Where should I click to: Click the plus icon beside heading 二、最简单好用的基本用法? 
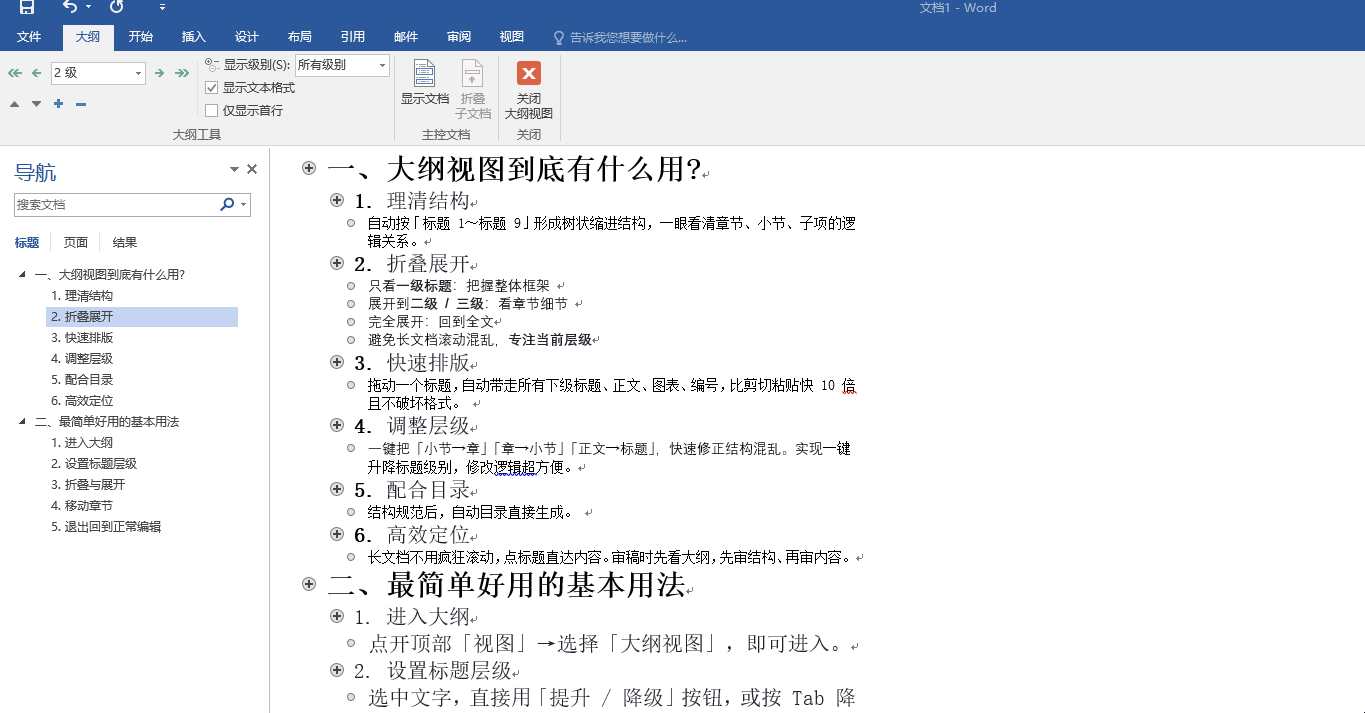pos(309,583)
